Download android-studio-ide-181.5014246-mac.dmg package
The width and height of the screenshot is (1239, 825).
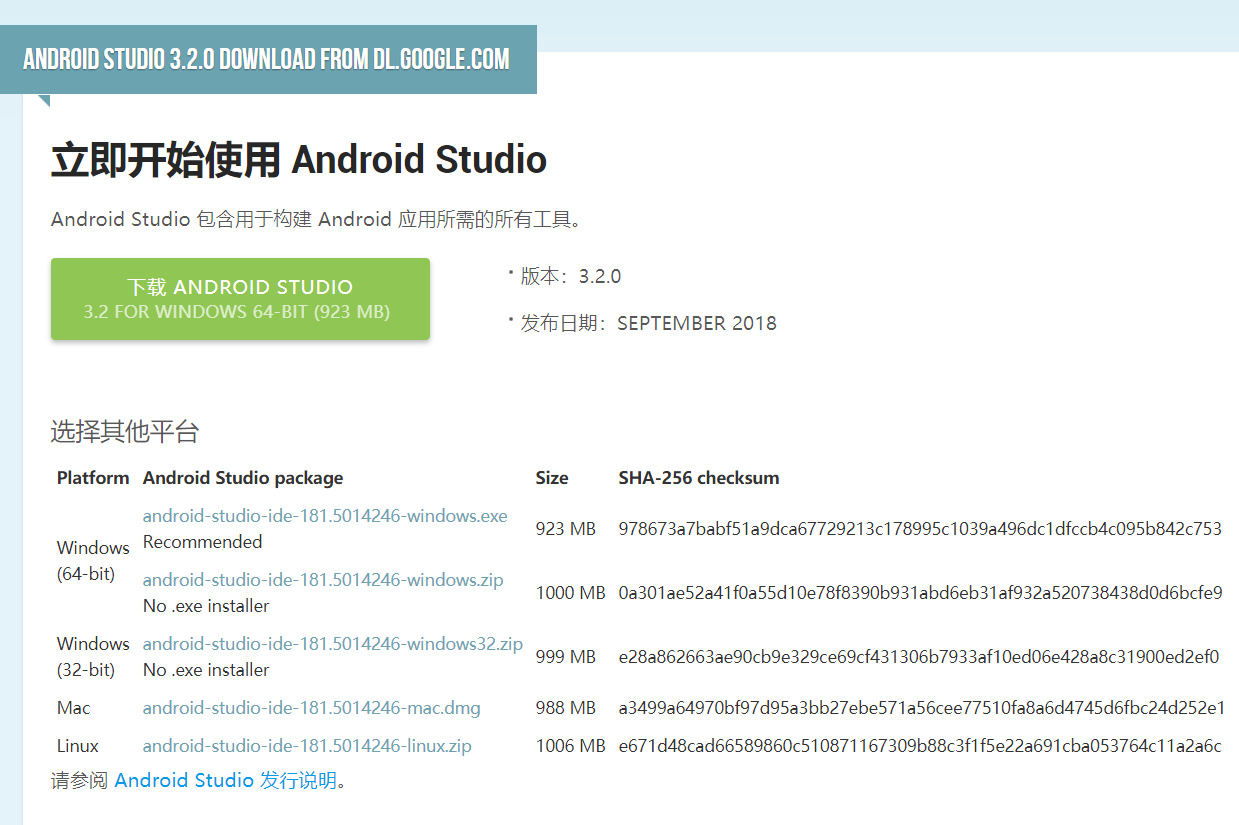tap(312, 708)
